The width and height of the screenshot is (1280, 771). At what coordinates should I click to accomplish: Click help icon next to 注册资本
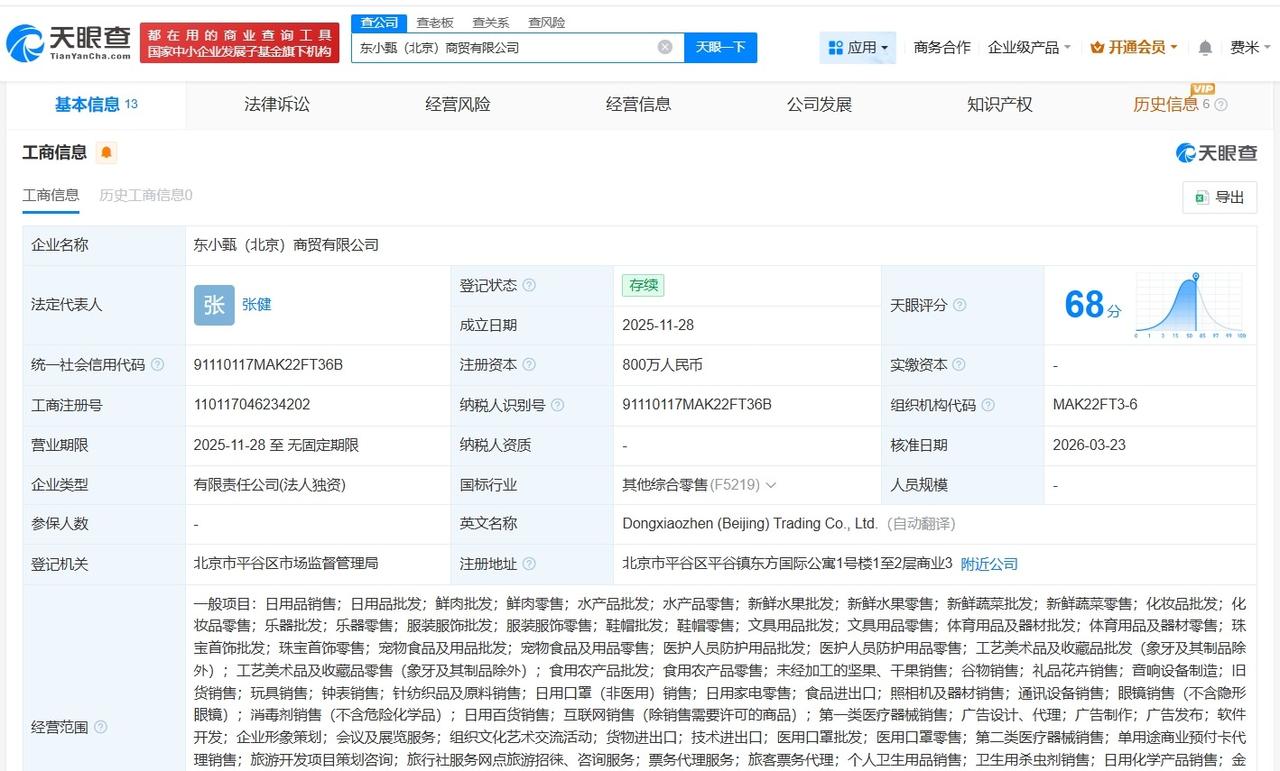coord(529,365)
